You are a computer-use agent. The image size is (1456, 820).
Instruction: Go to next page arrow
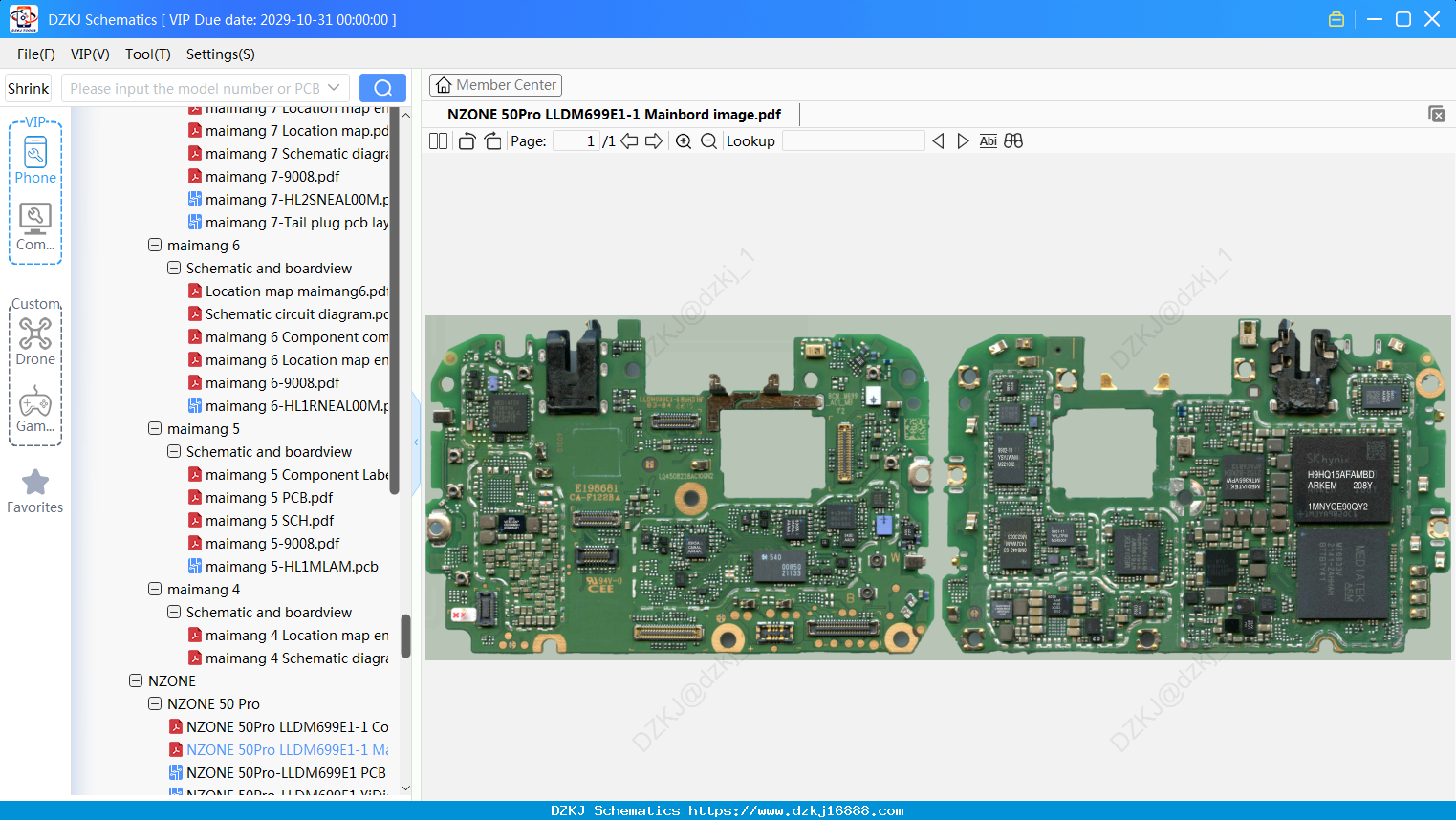[654, 140]
